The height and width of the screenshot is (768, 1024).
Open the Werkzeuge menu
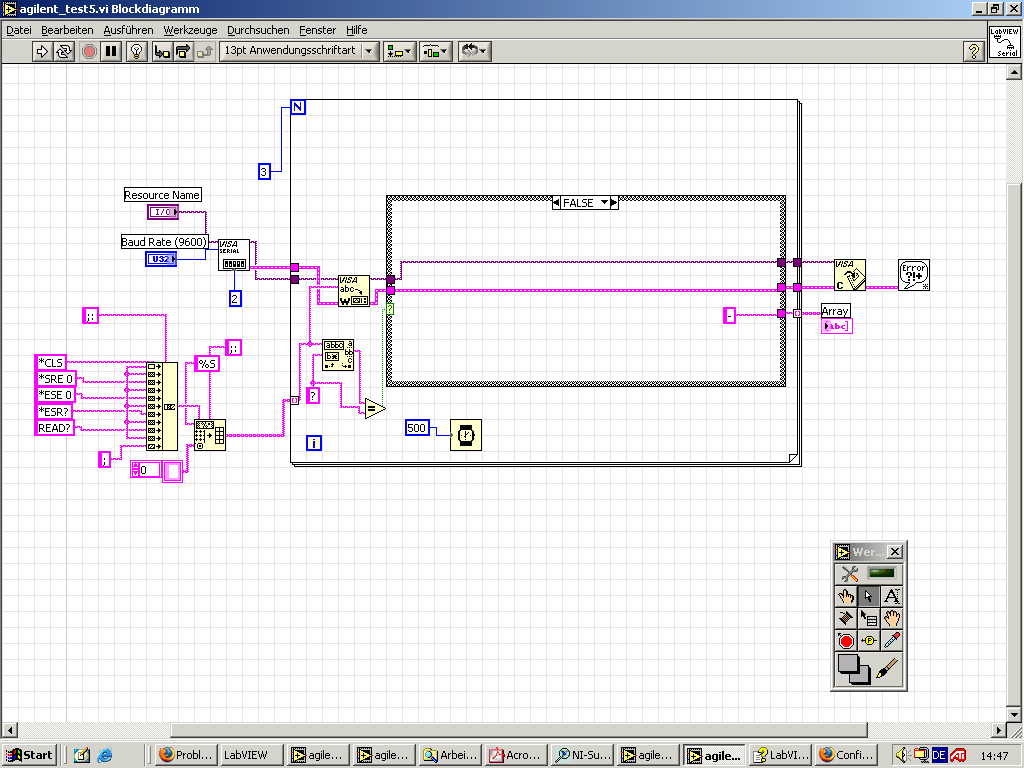pos(188,30)
